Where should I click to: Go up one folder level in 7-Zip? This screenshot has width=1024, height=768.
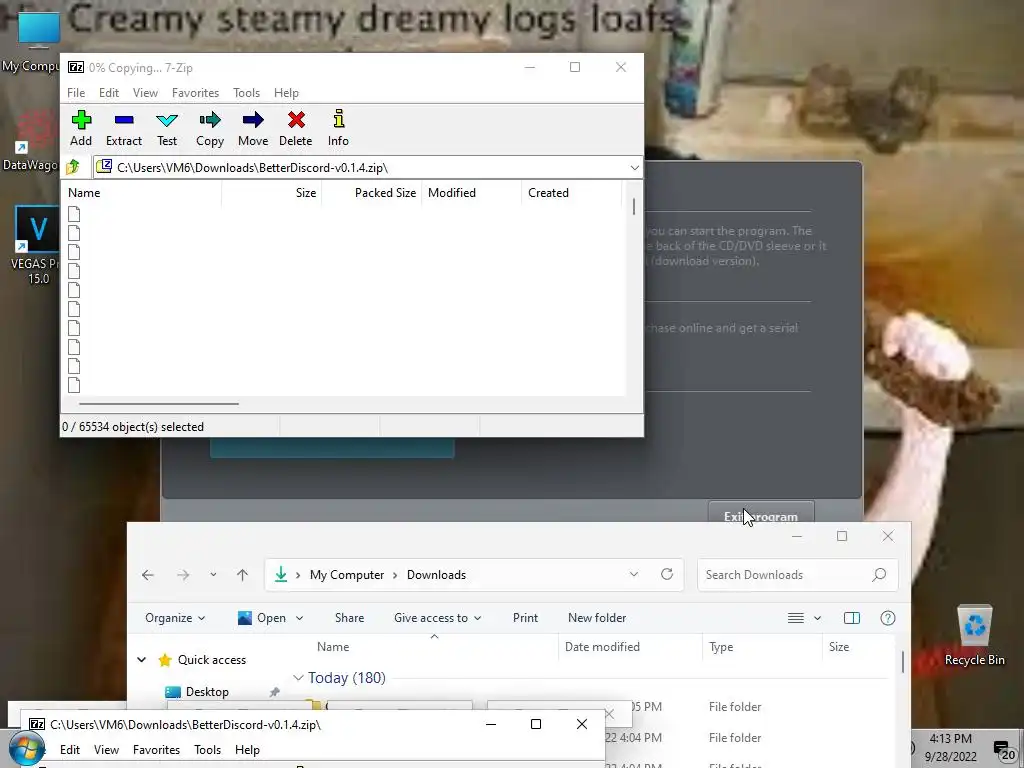[73, 167]
